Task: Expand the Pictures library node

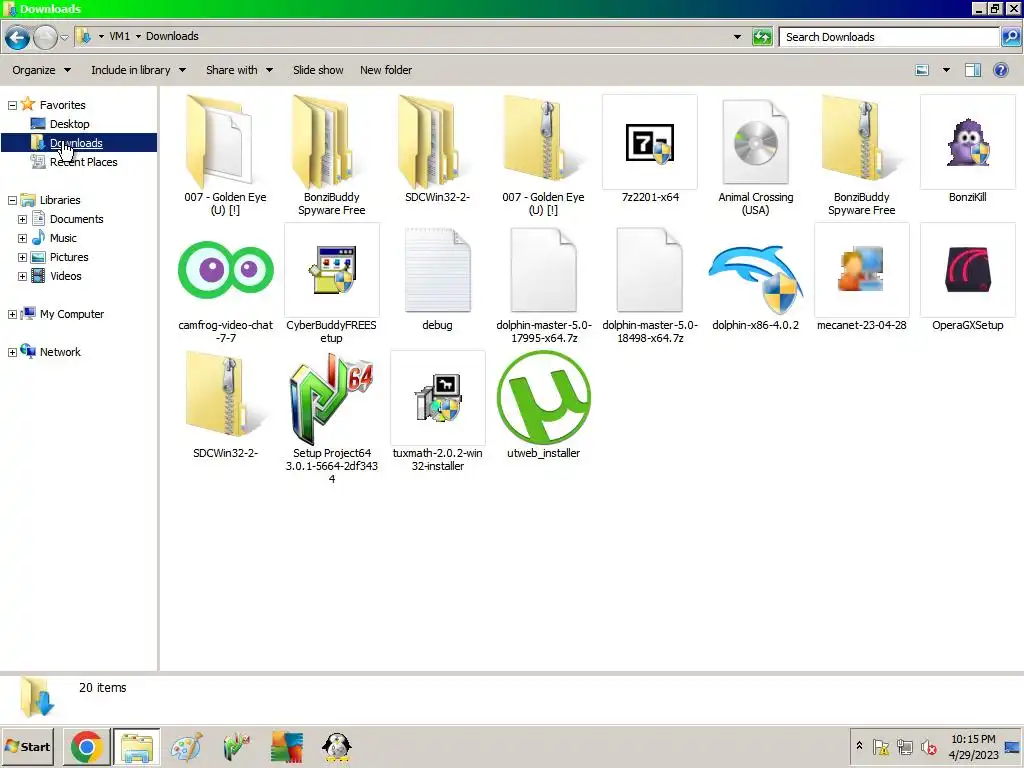Action: click(x=22, y=257)
